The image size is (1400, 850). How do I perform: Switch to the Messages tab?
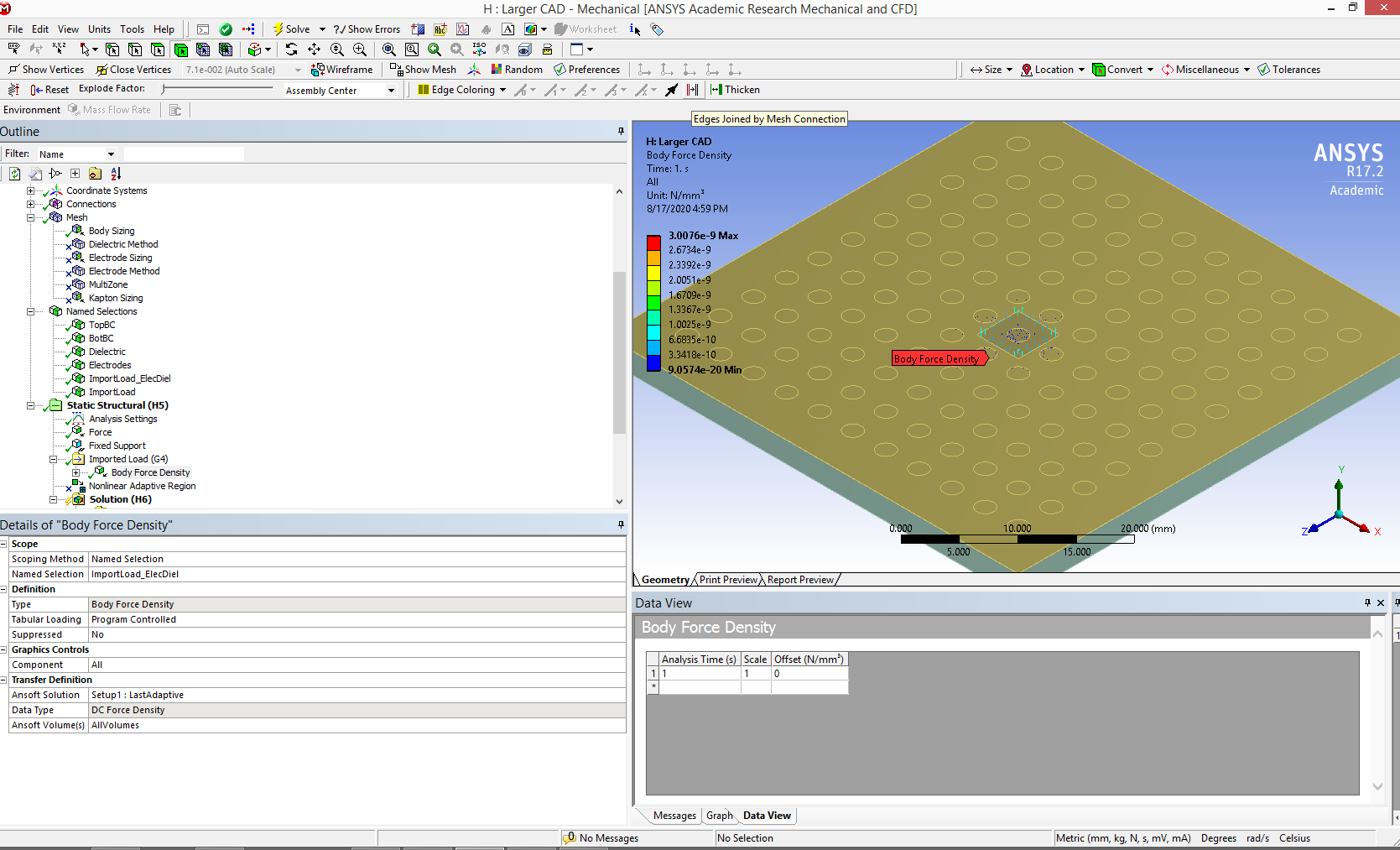pyautogui.click(x=674, y=816)
